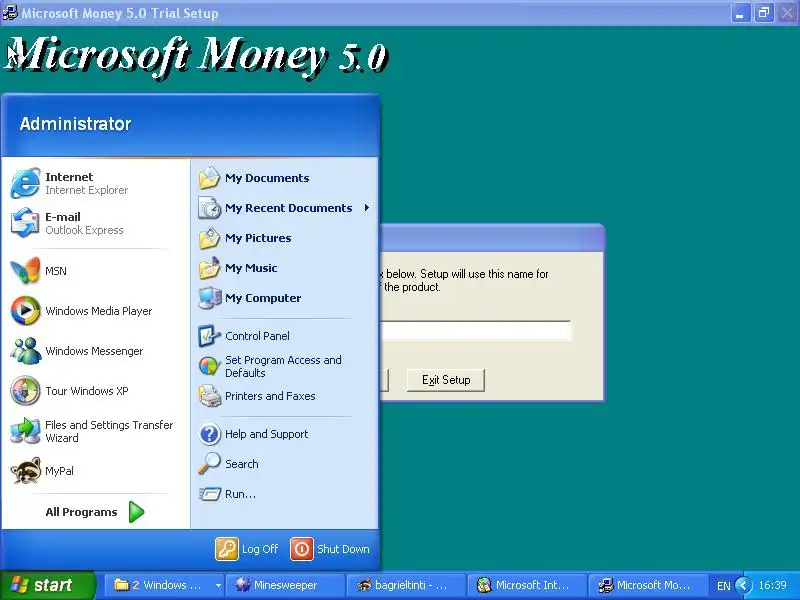Open Internet Explorer from the Start menu
The height and width of the screenshot is (600, 800).
(95, 183)
